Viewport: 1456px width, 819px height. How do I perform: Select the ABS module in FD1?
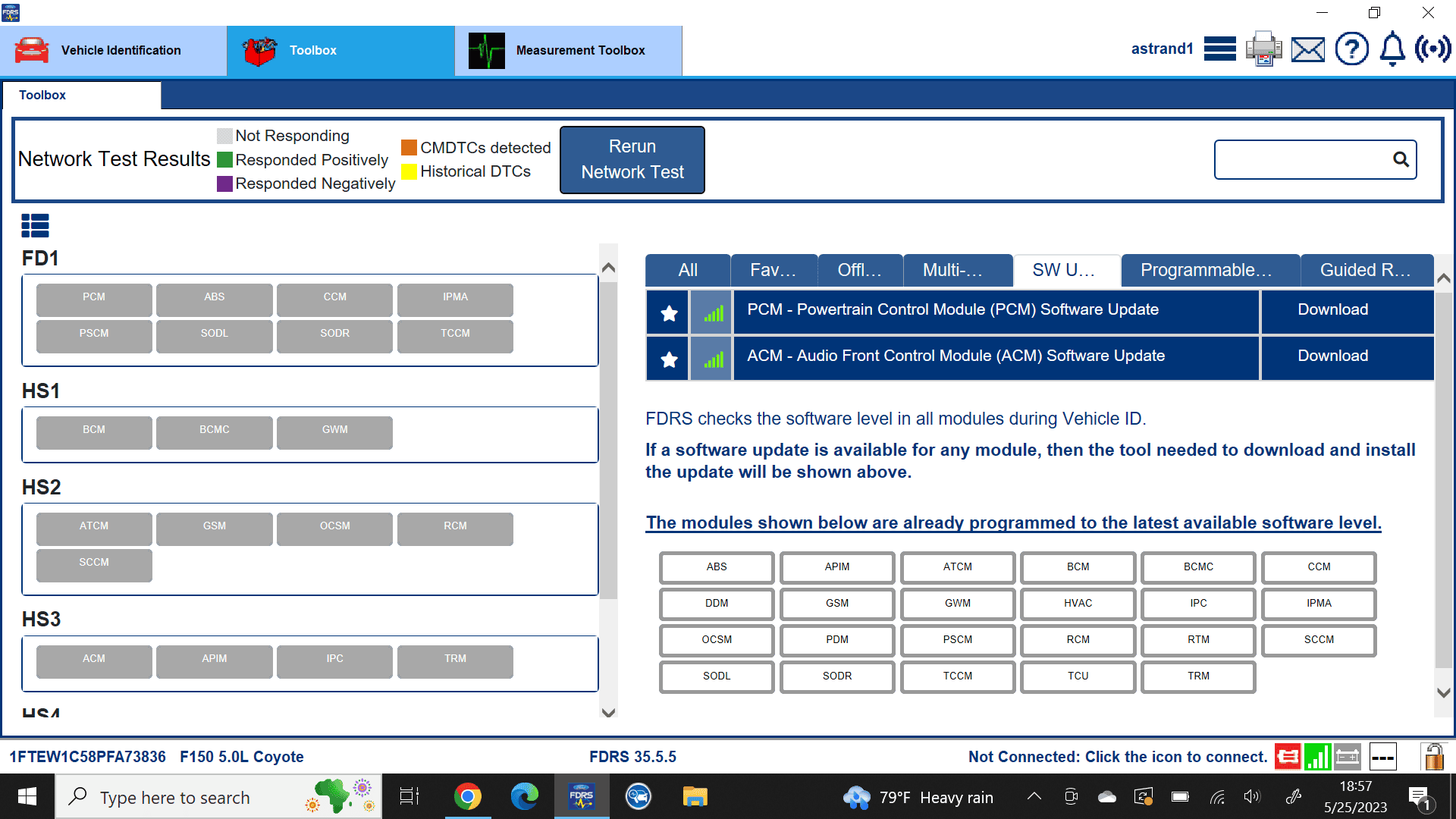[x=215, y=300]
